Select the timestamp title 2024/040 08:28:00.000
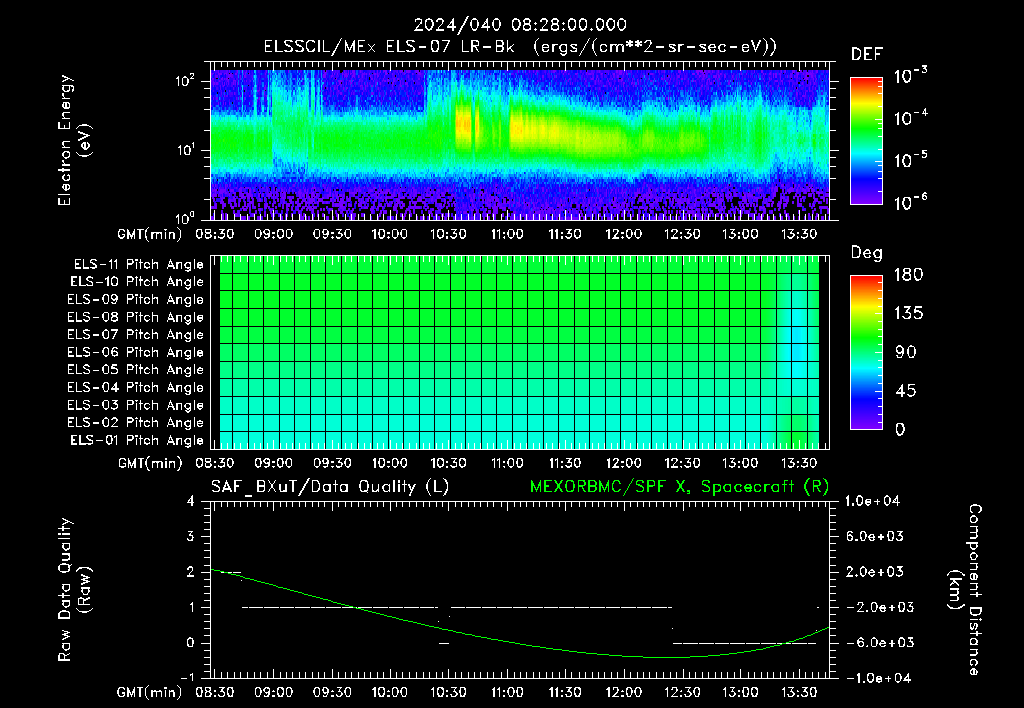 click(520, 25)
